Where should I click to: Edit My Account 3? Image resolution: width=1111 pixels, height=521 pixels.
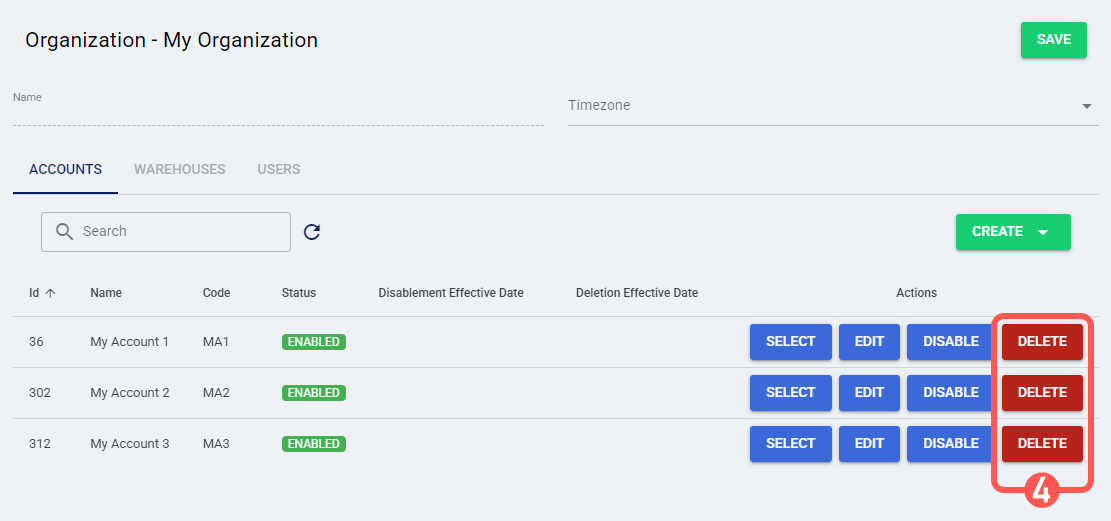(x=869, y=443)
